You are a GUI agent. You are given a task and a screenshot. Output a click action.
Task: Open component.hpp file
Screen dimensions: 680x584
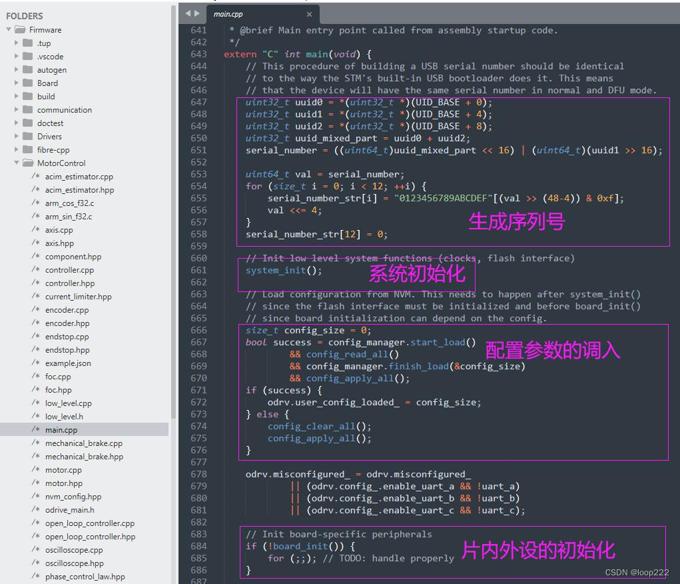click(x=73, y=257)
